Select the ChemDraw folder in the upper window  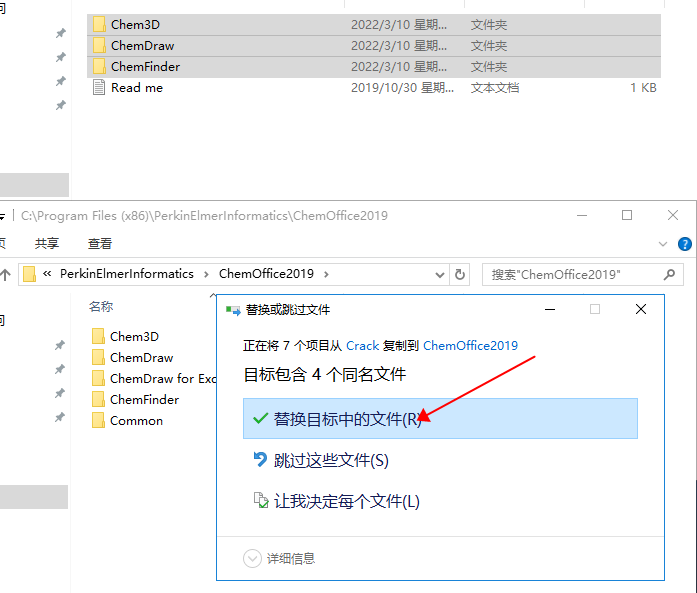(374, 46)
